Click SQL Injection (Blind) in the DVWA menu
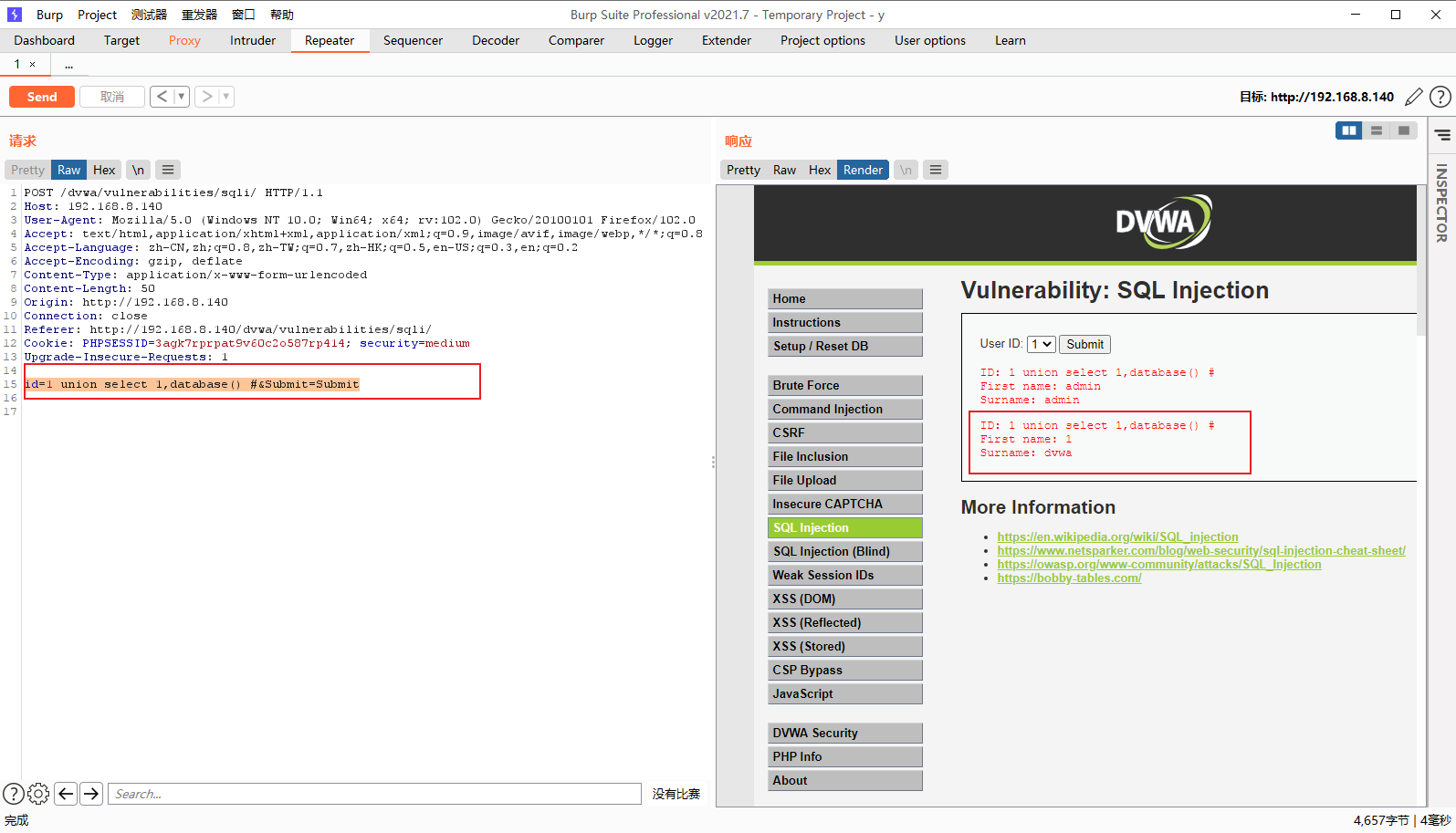Image resolution: width=1456 pixels, height=833 pixels. (x=845, y=551)
